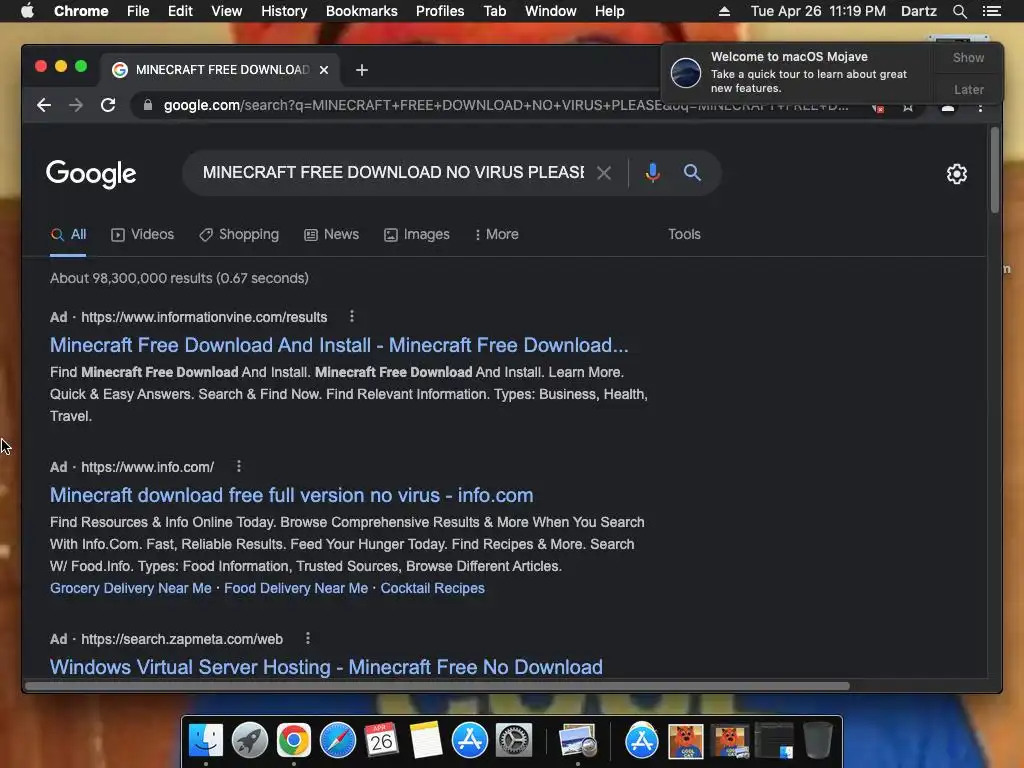Open the Tools filter options
This screenshot has height=768, width=1024.
coord(684,234)
